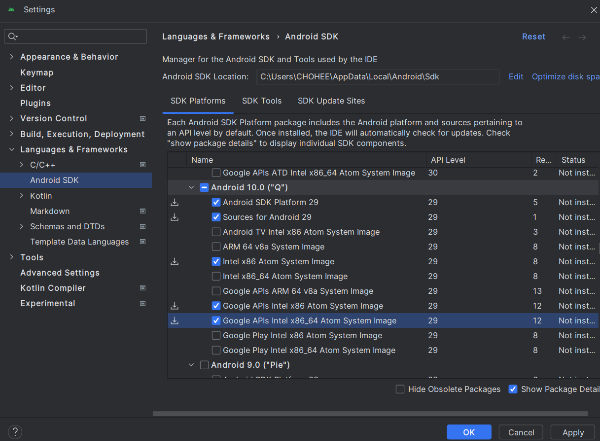Click the OK button
Screen dimensions: 600x441
[469, 432]
